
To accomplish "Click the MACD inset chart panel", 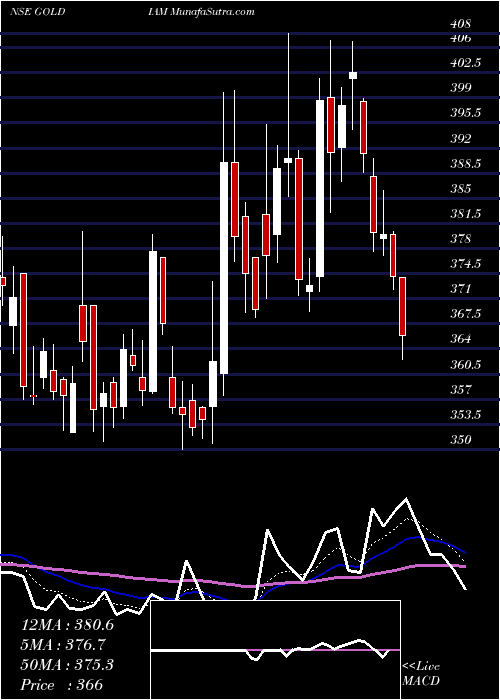I will (276, 650).
